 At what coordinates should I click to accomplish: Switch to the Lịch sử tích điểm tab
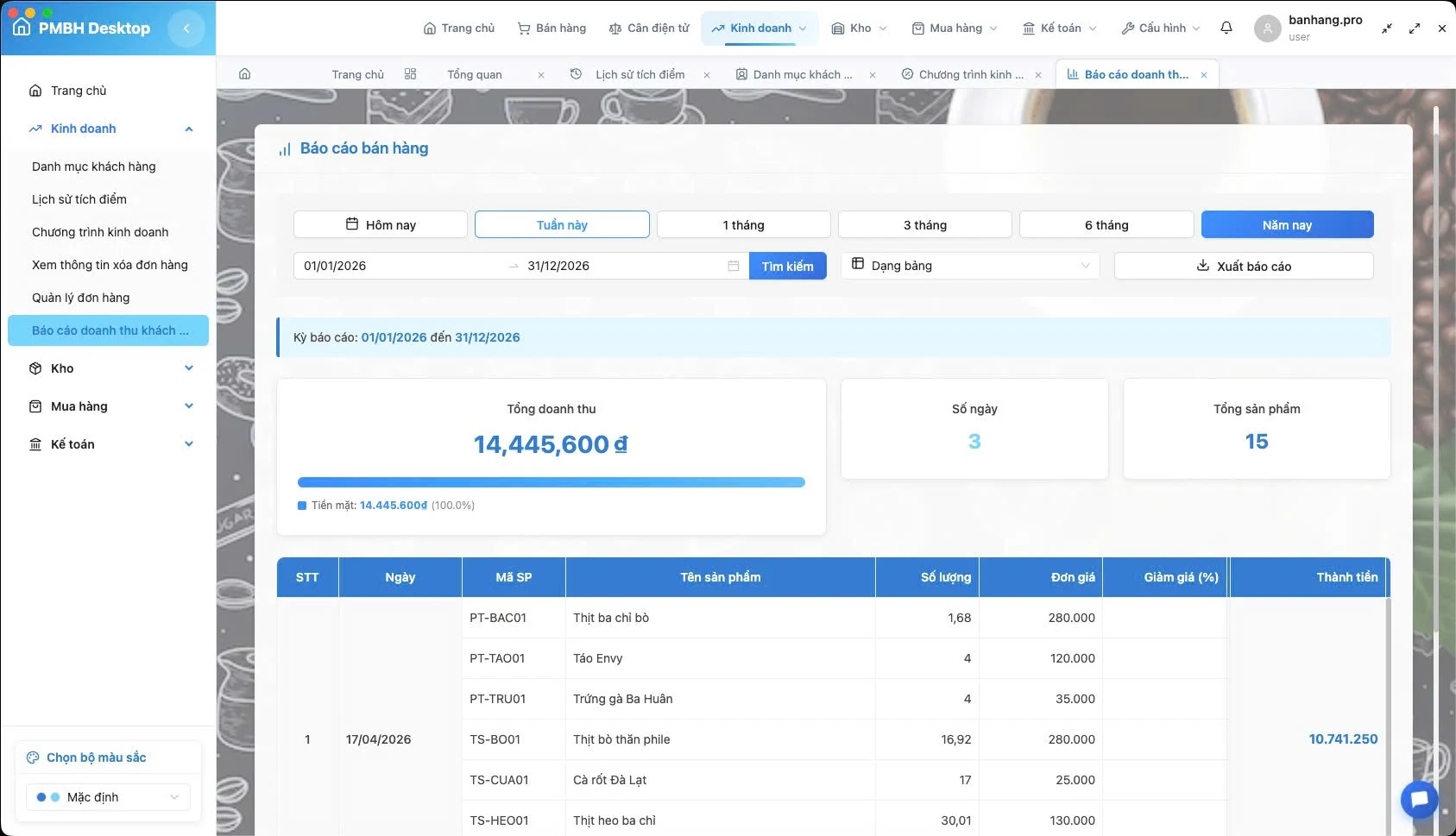coord(640,75)
